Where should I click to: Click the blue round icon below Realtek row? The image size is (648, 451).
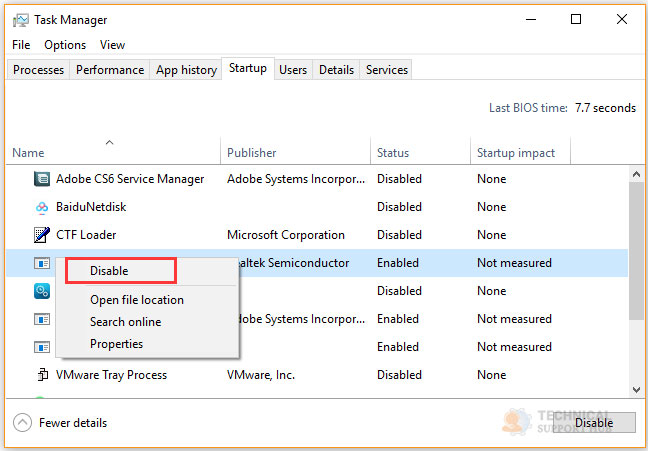pyautogui.click(x=42, y=291)
